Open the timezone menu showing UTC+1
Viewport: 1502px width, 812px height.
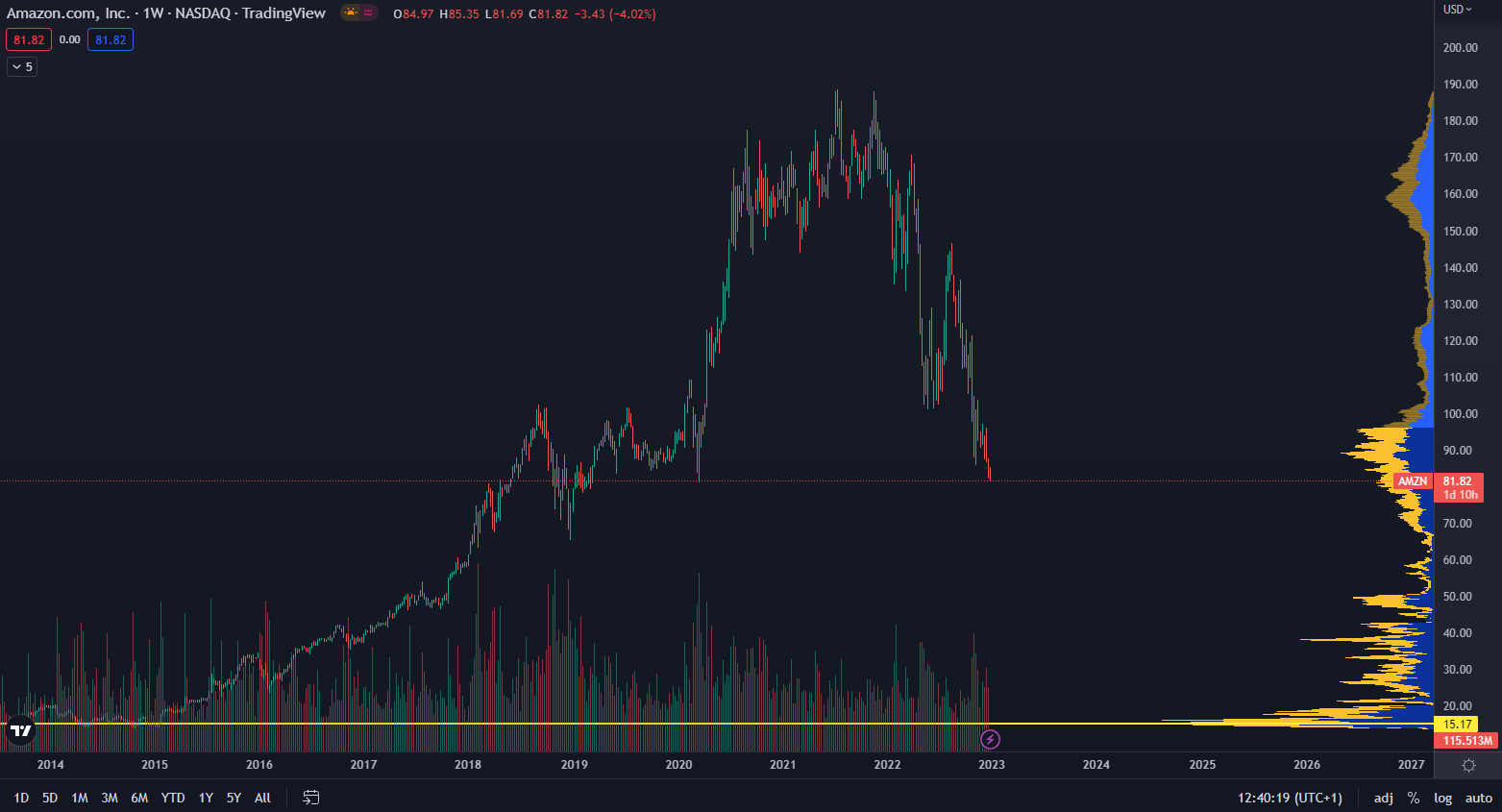click(x=1290, y=798)
